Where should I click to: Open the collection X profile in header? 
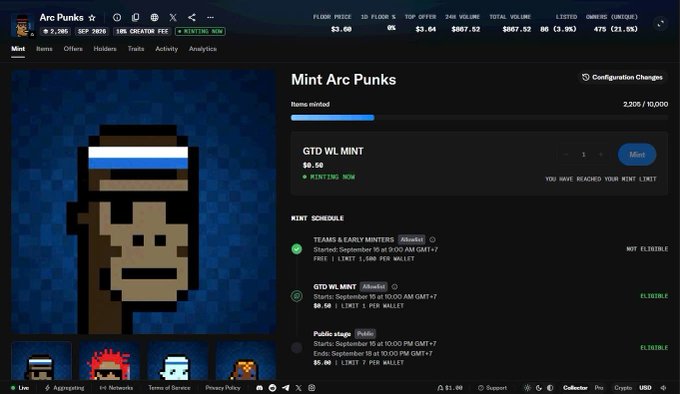click(x=173, y=17)
